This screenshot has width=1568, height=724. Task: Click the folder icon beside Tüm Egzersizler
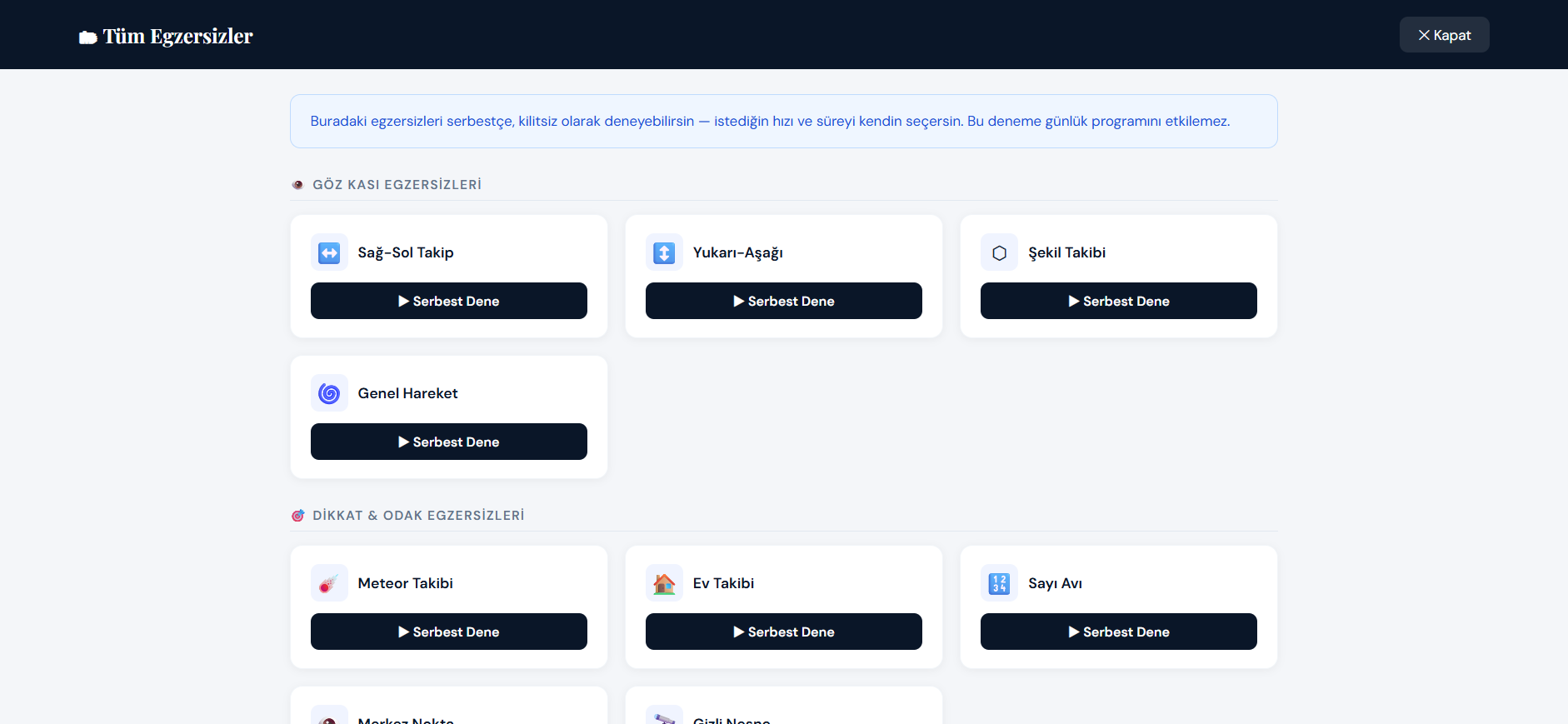point(87,37)
